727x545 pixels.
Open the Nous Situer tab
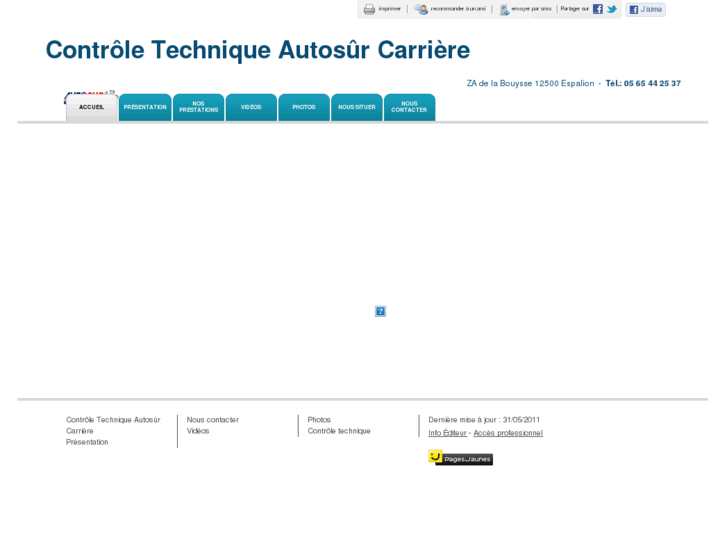tap(357, 108)
